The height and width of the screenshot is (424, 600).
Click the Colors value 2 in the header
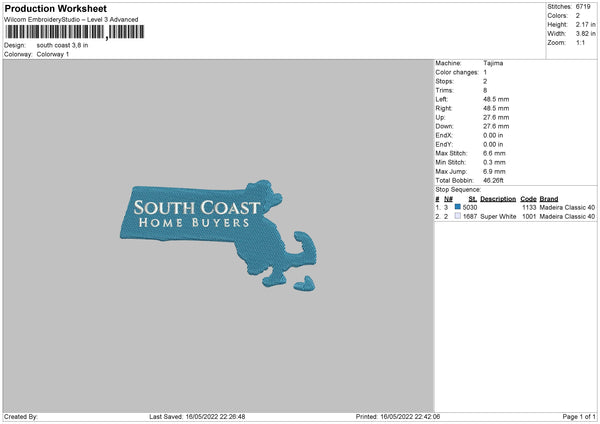(x=578, y=16)
